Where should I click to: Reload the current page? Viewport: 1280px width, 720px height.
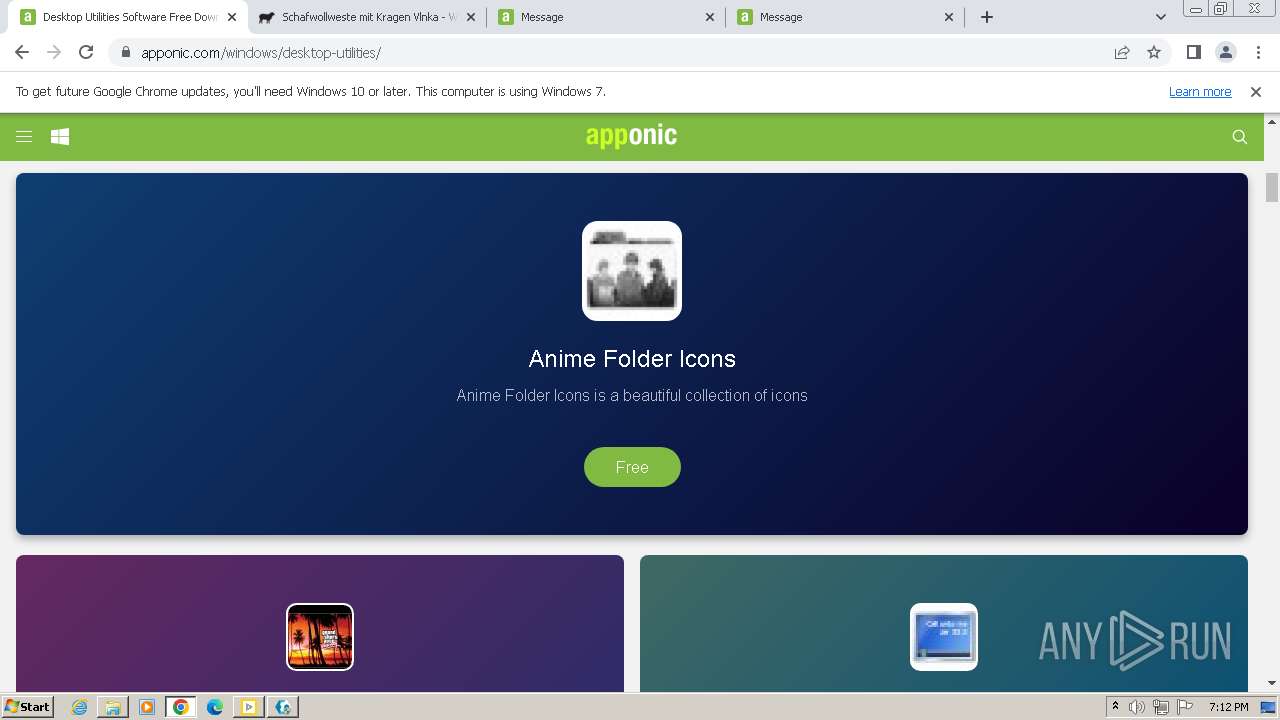pos(86,52)
